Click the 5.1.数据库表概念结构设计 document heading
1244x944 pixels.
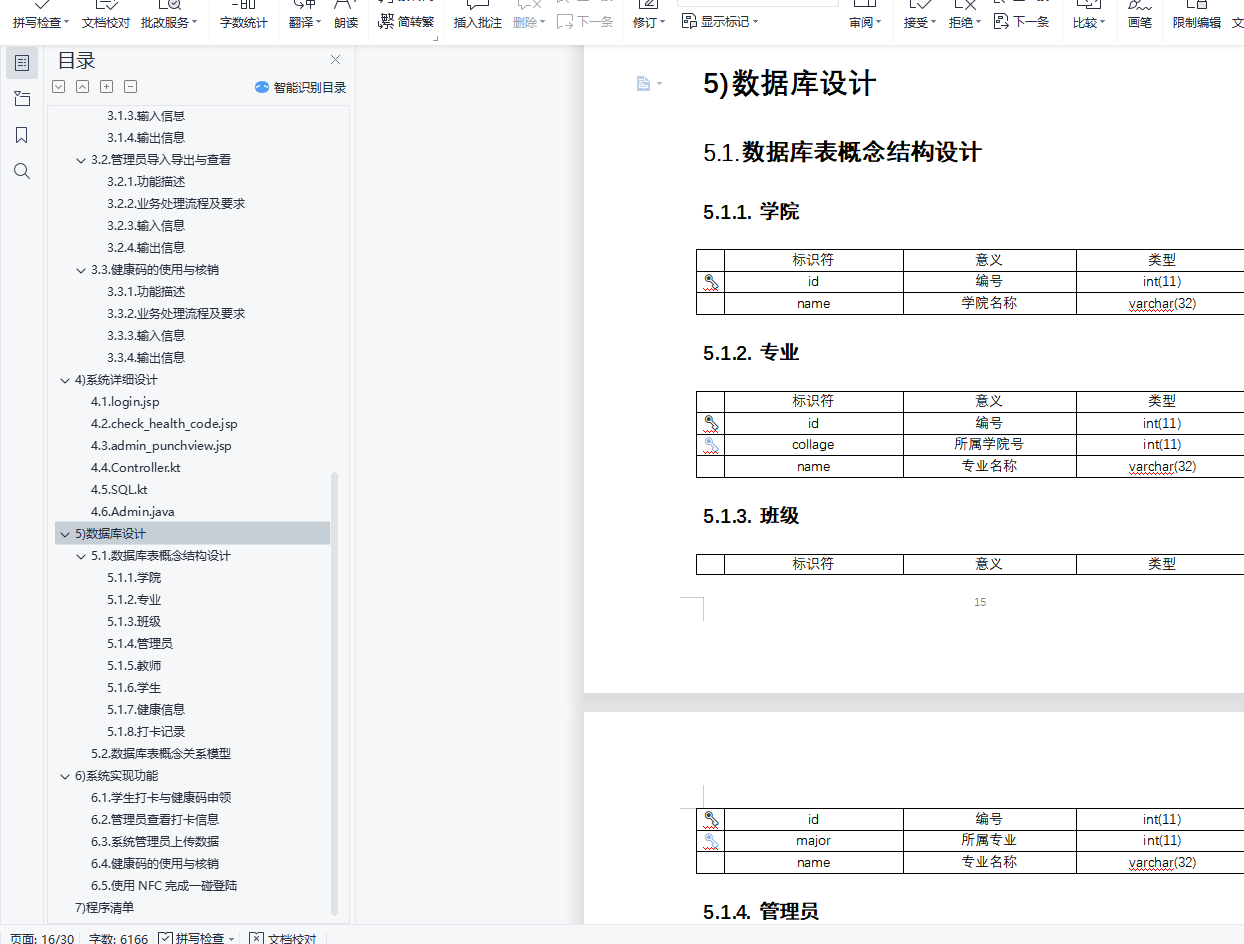point(842,152)
